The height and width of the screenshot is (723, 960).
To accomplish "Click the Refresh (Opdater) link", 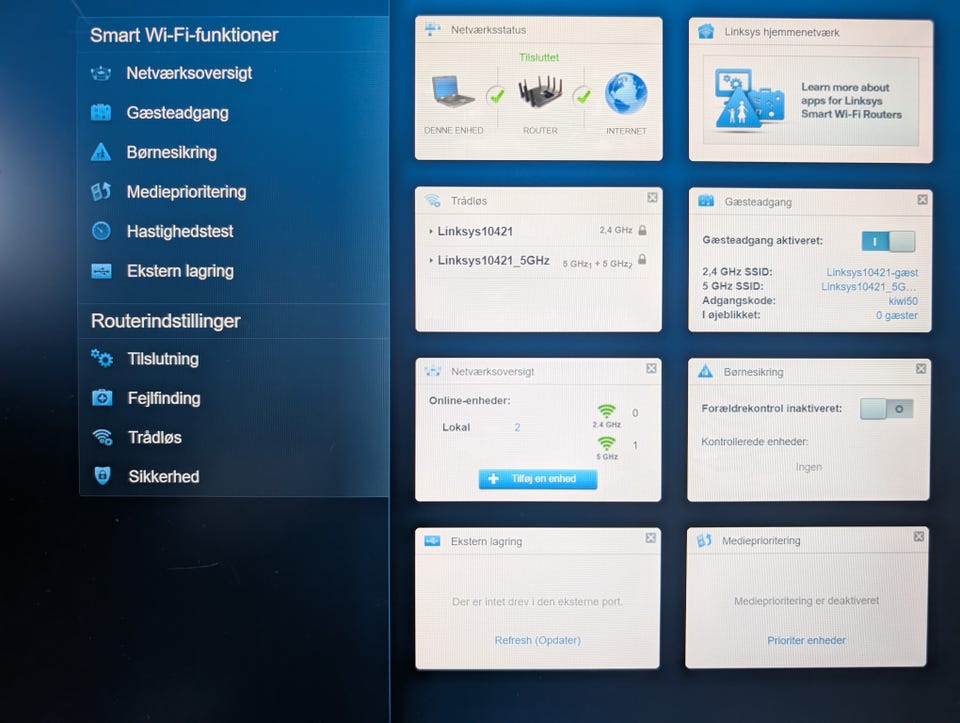I will (x=538, y=640).
